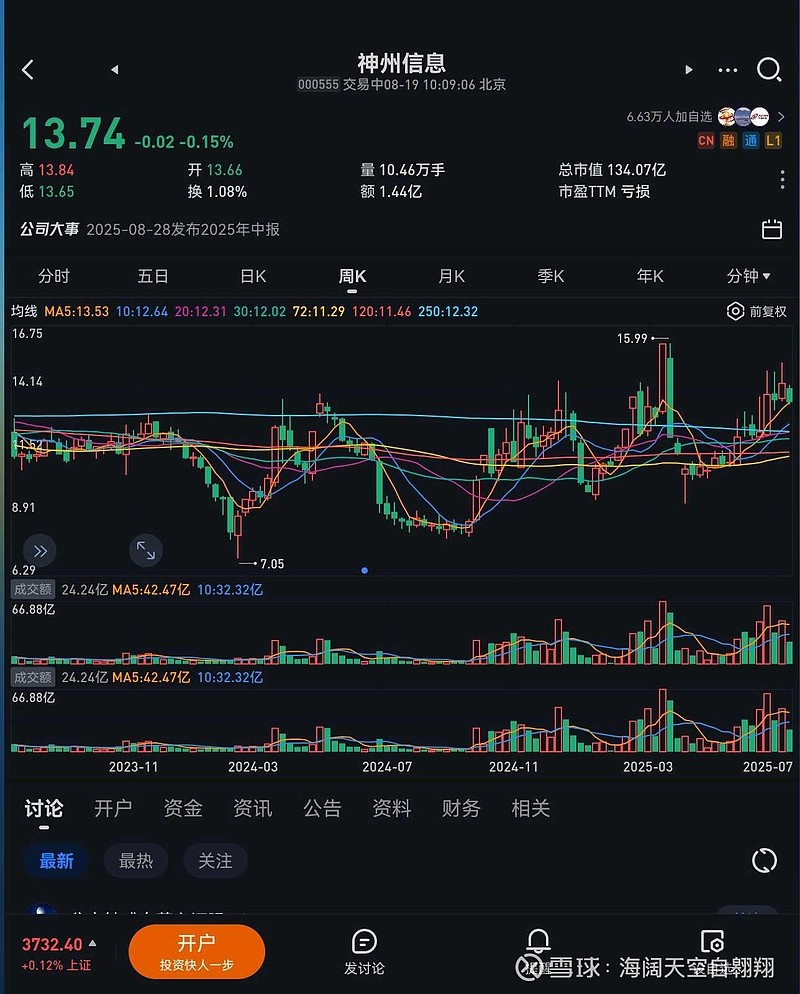Viewport: 800px width, 994px height.
Task: Tap the 发讨论 speech bubble icon
Action: (364, 942)
